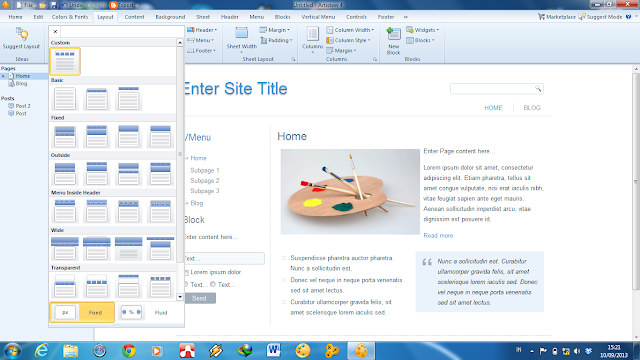
Task: Check the Lorem ipsum dolor checkbox
Action: [x=187, y=272]
